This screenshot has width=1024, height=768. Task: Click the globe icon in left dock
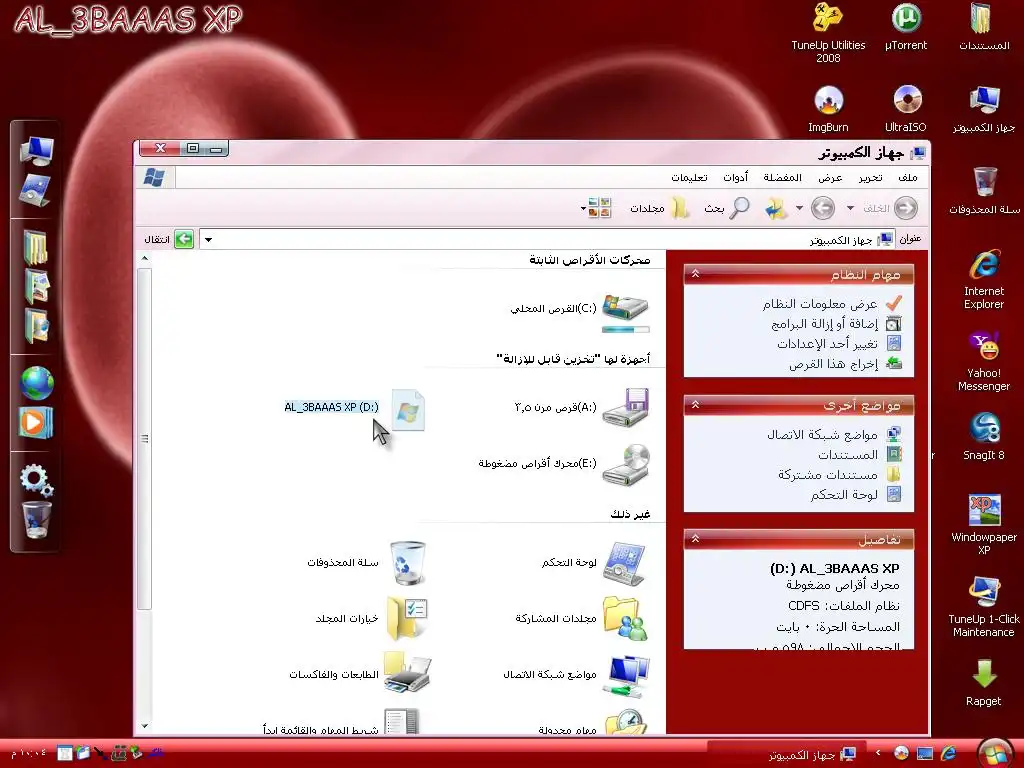click(37, 383)
